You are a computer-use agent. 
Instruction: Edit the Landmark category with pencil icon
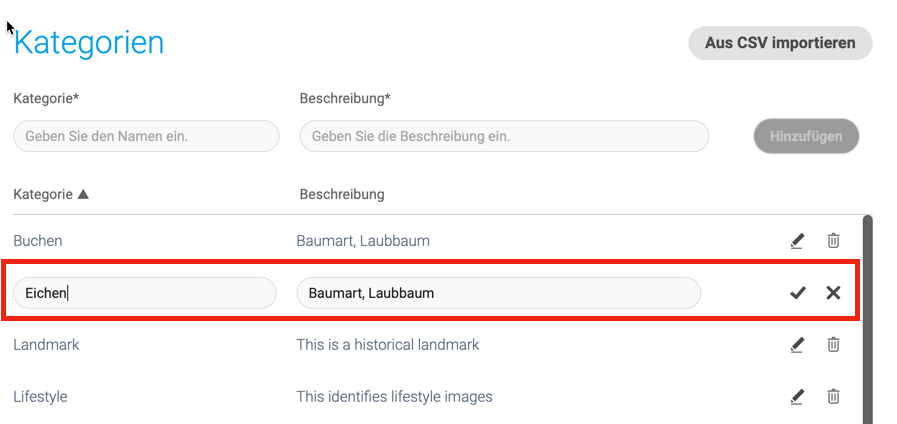pos(797,345)
